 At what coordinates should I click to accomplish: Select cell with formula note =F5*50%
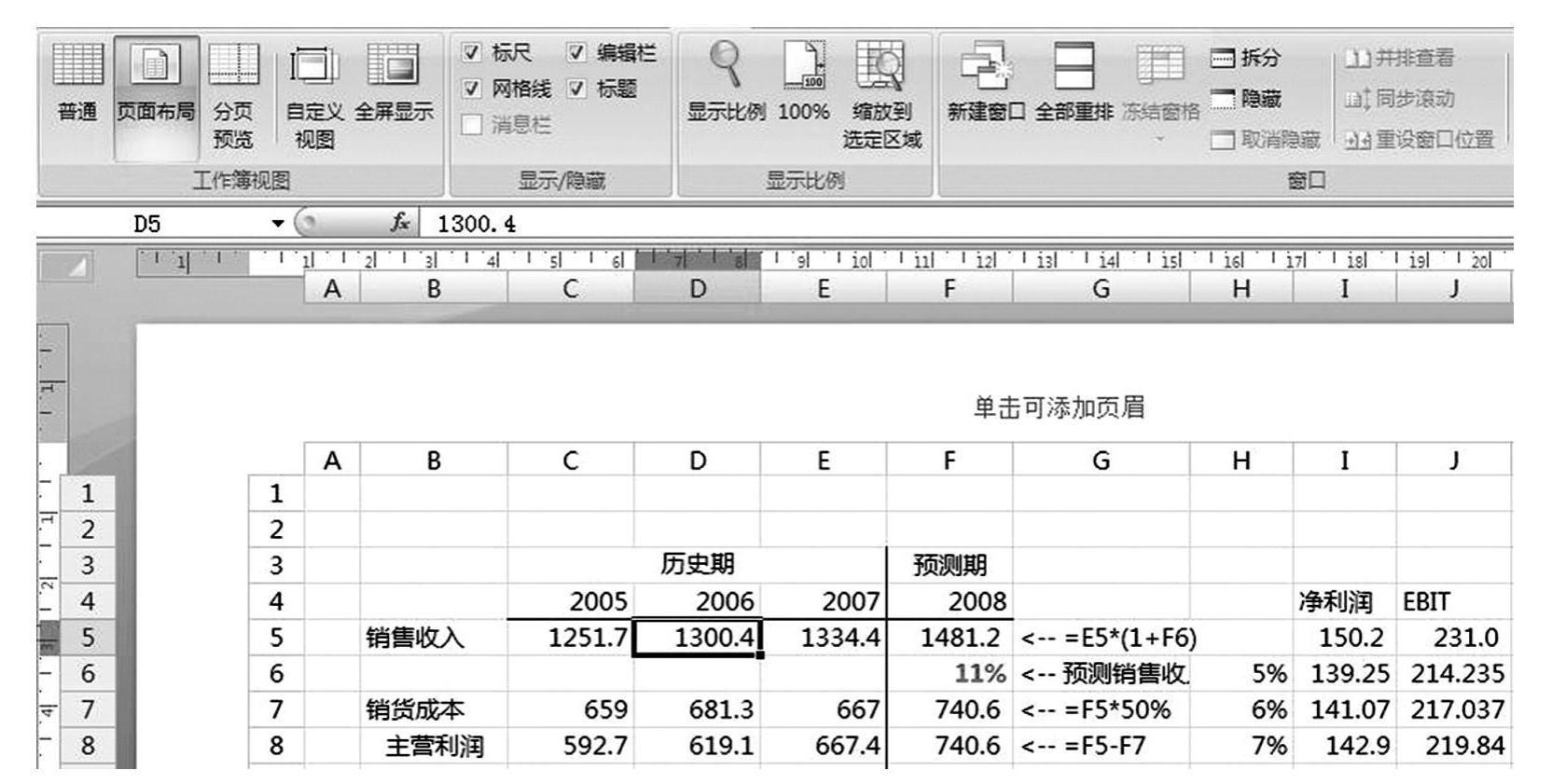coord(1102,710)
